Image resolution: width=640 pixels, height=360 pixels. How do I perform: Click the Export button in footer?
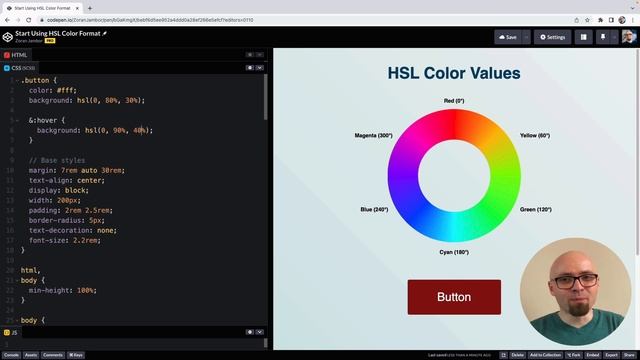tap(611, 355)
